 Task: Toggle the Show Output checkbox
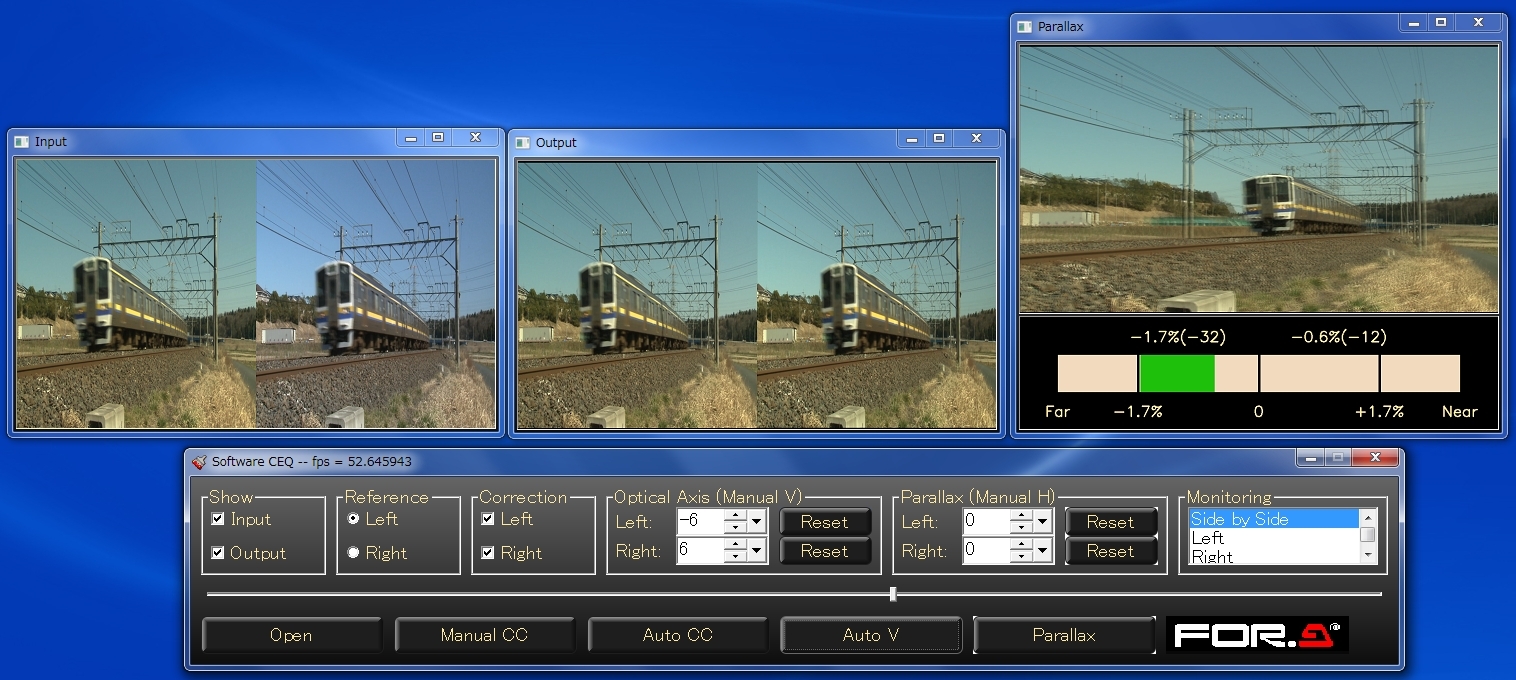(x=218, y=553)
